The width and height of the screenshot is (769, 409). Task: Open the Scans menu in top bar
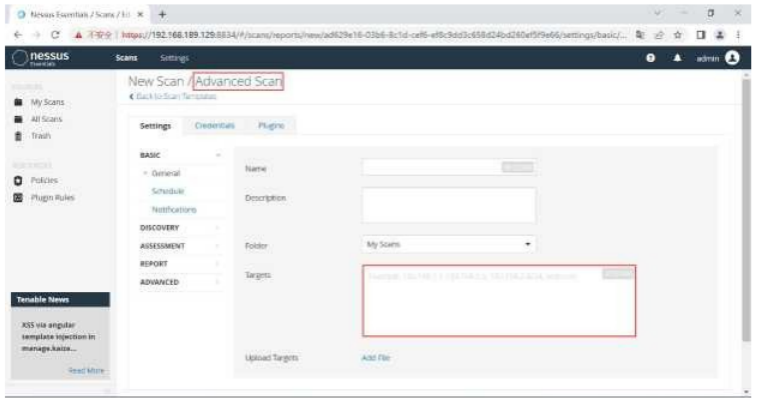point(127,58)
